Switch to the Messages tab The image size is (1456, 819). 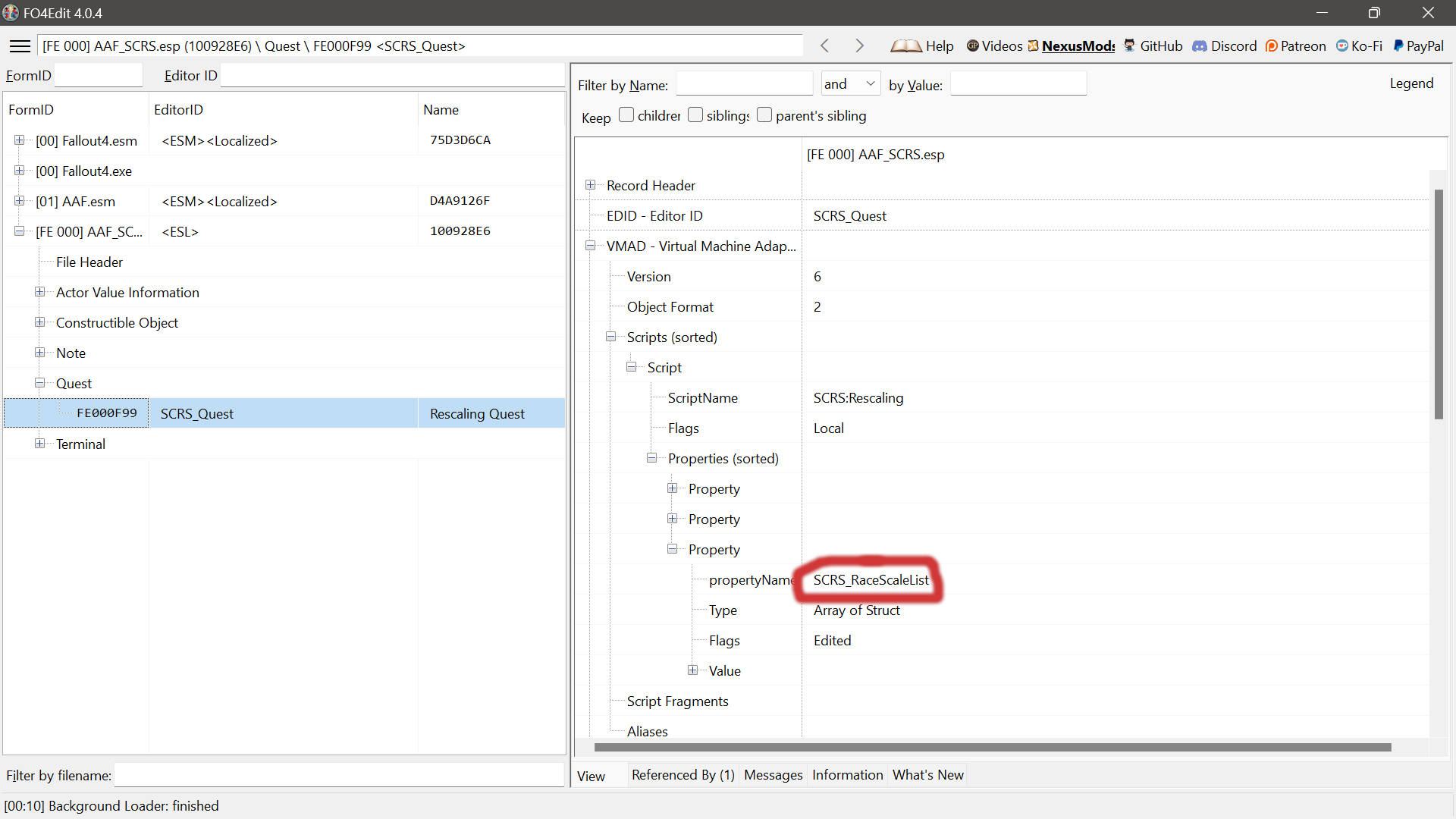point(773,775)
